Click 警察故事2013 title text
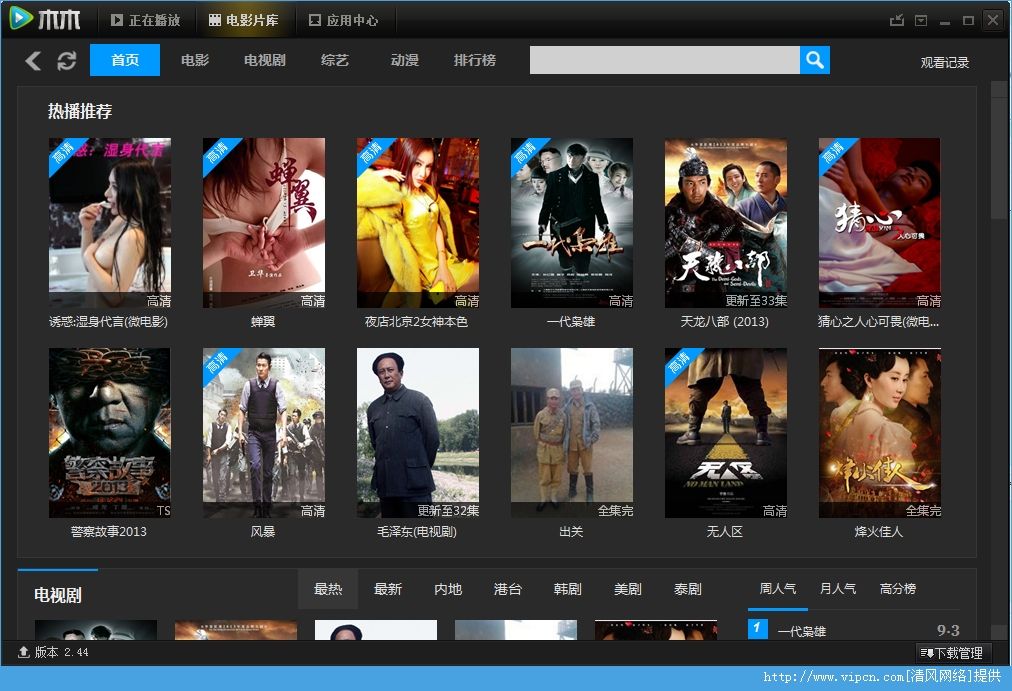The image size is (1012, 691). [108, 532]
